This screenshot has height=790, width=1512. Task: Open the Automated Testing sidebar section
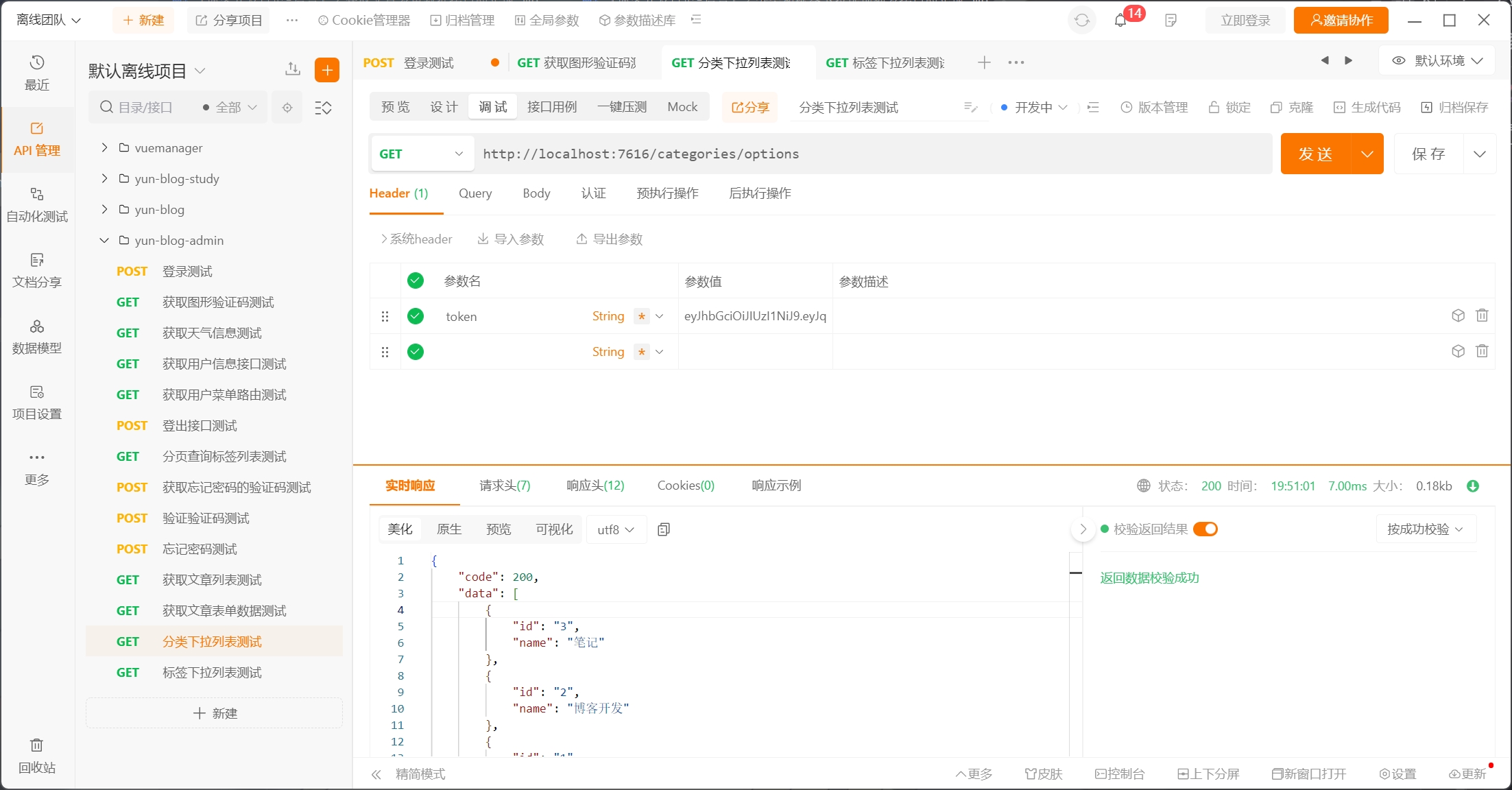(x=37, y=204)
